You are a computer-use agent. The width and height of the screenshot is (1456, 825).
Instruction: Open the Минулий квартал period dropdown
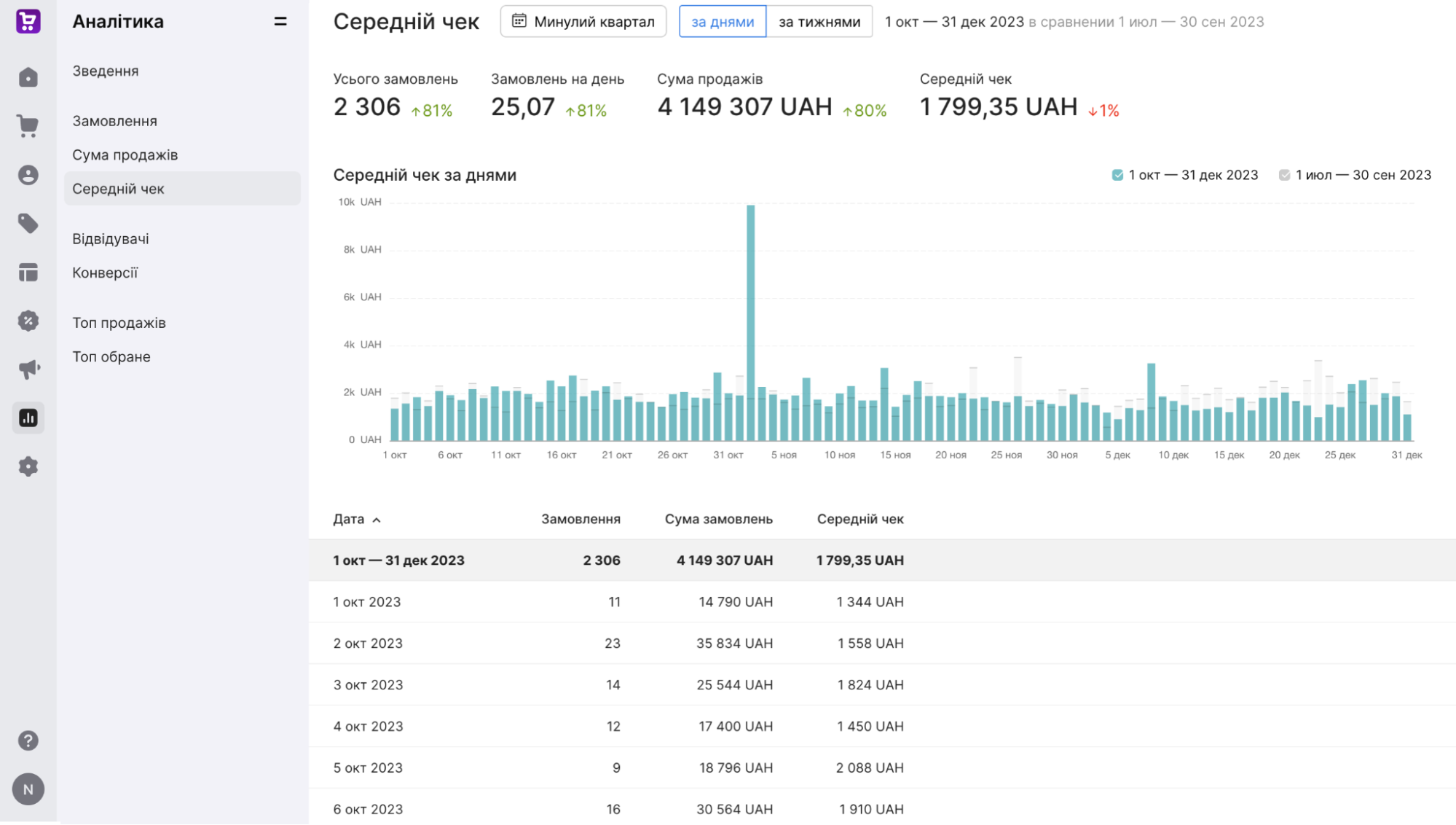[x=583, y=22]
